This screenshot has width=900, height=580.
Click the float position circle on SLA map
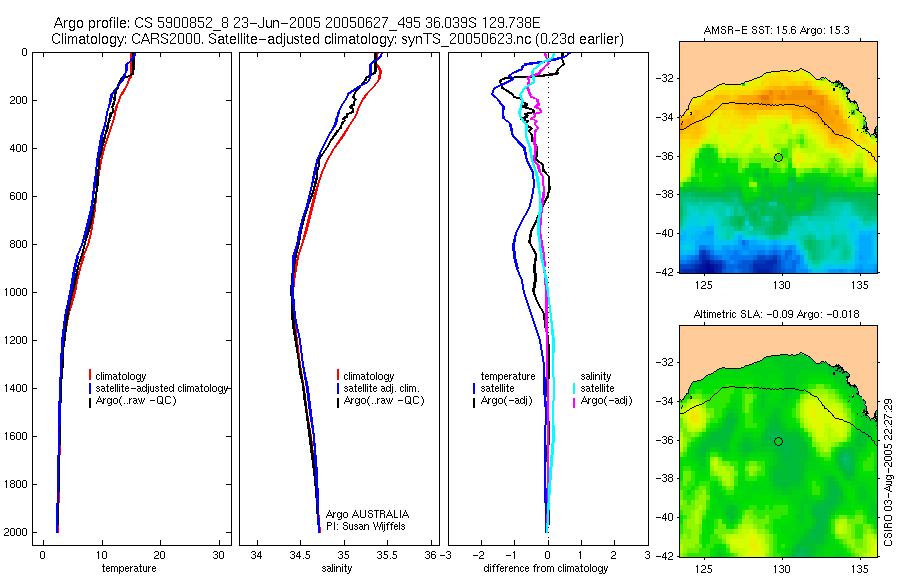[778, 442]
